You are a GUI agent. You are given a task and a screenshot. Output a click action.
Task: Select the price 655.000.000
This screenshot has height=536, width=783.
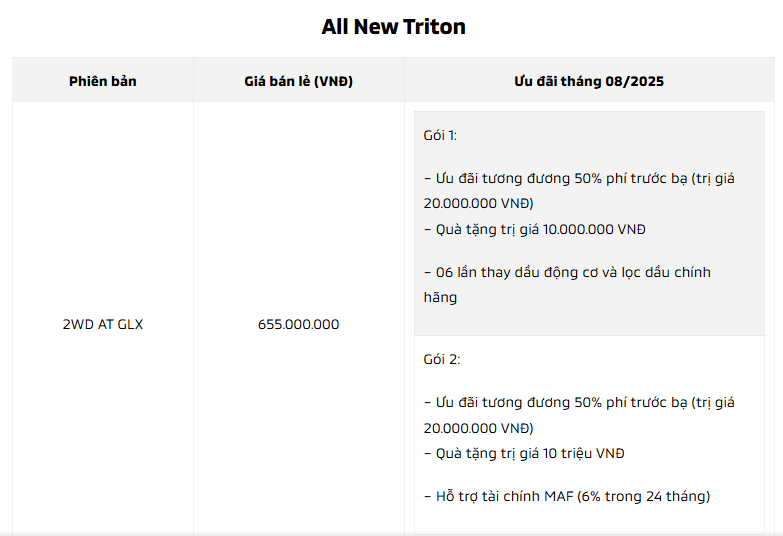pyautogui.click(x=298, y=324)
